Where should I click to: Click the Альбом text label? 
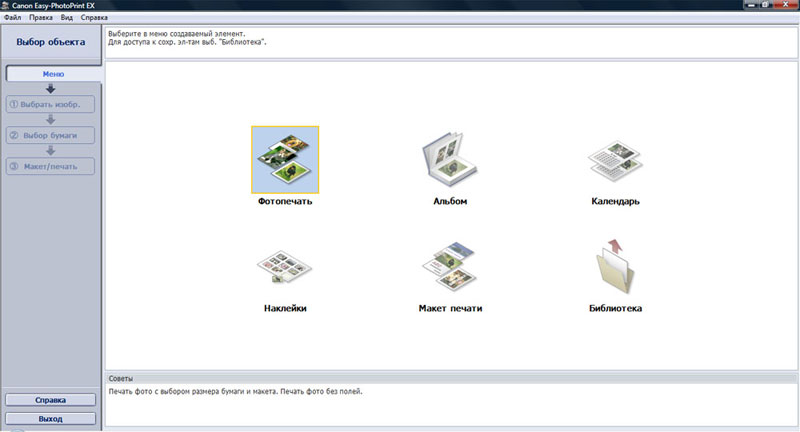click(450, 201)
